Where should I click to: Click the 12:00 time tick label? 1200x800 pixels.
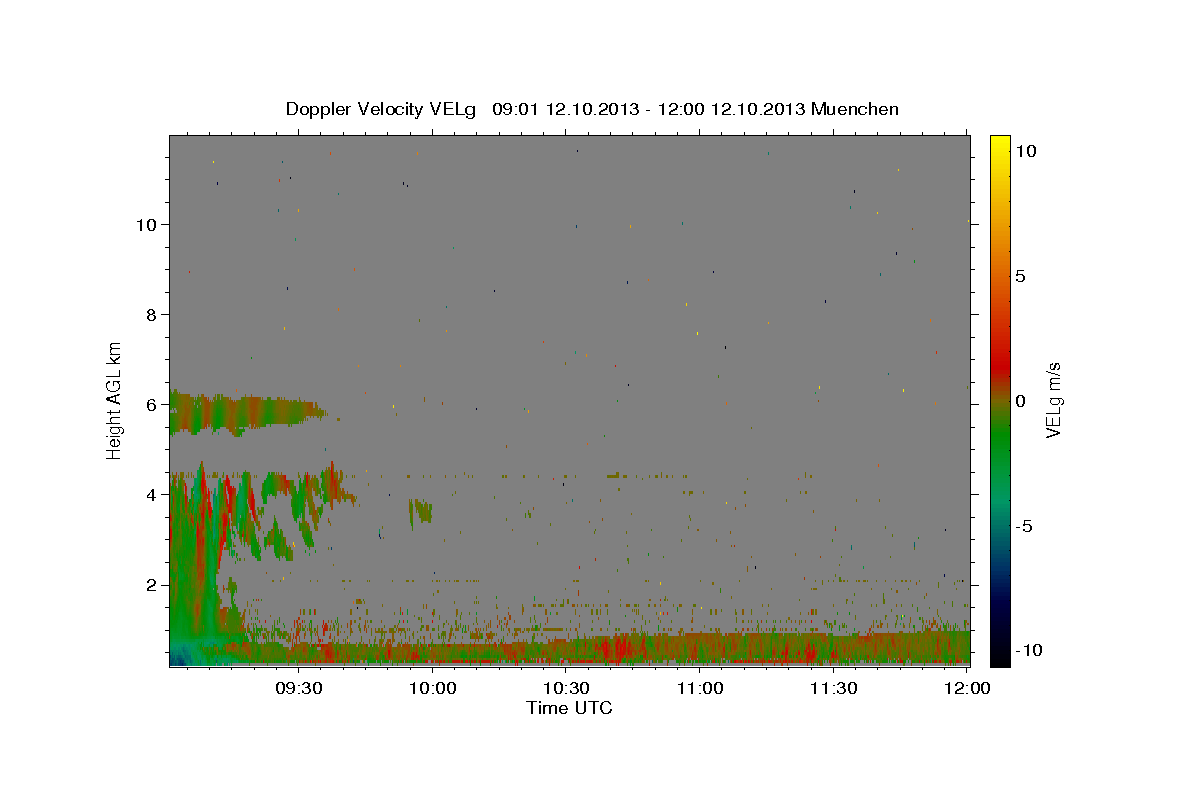968,688
